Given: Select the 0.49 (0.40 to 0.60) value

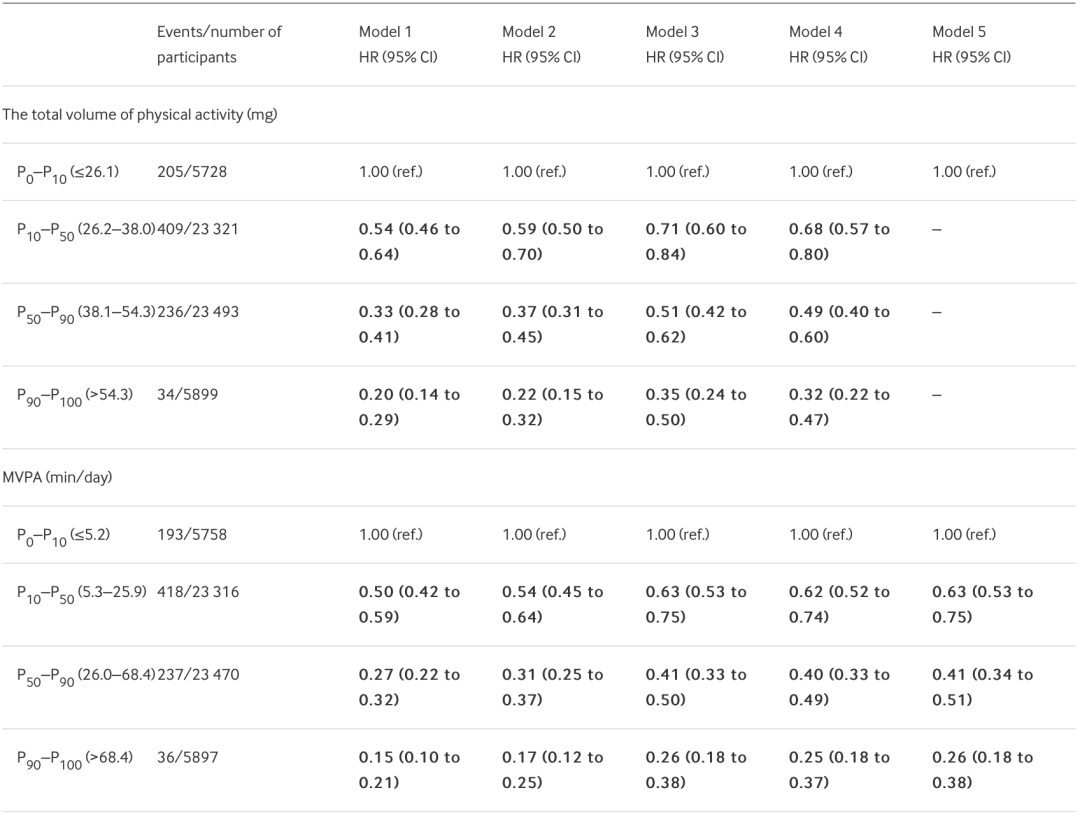Looking at the screenshot, I should pos(839,324).
